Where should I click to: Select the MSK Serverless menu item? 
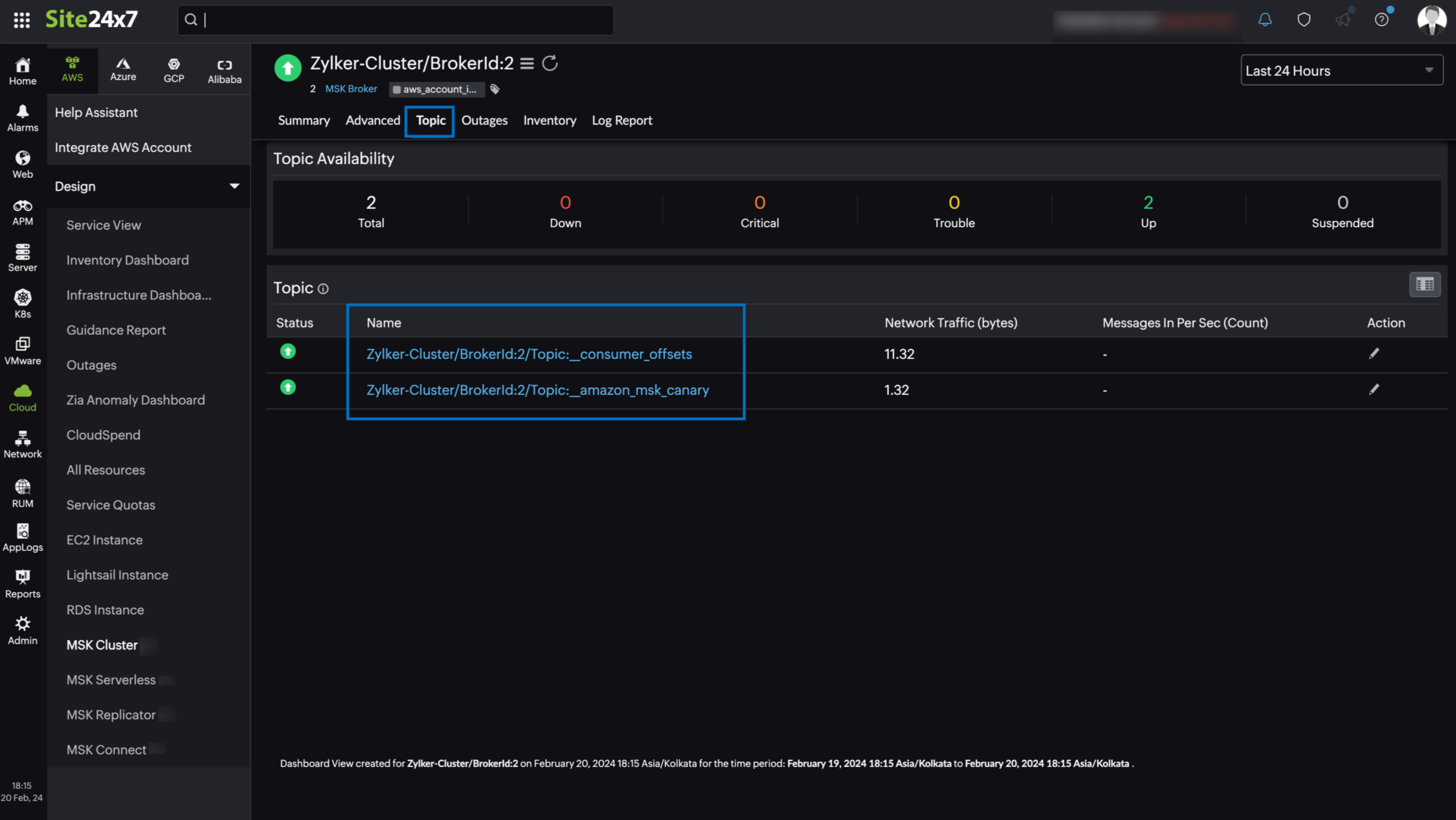[111, 680]
